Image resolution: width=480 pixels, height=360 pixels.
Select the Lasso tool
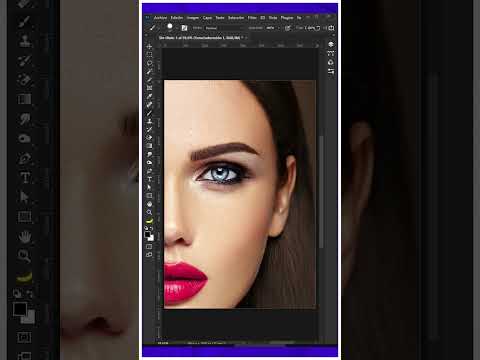coord(149,63)
